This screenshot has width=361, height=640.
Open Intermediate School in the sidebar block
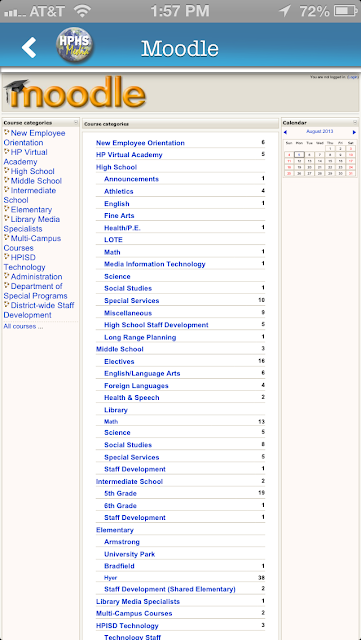[x=30, y=195]
